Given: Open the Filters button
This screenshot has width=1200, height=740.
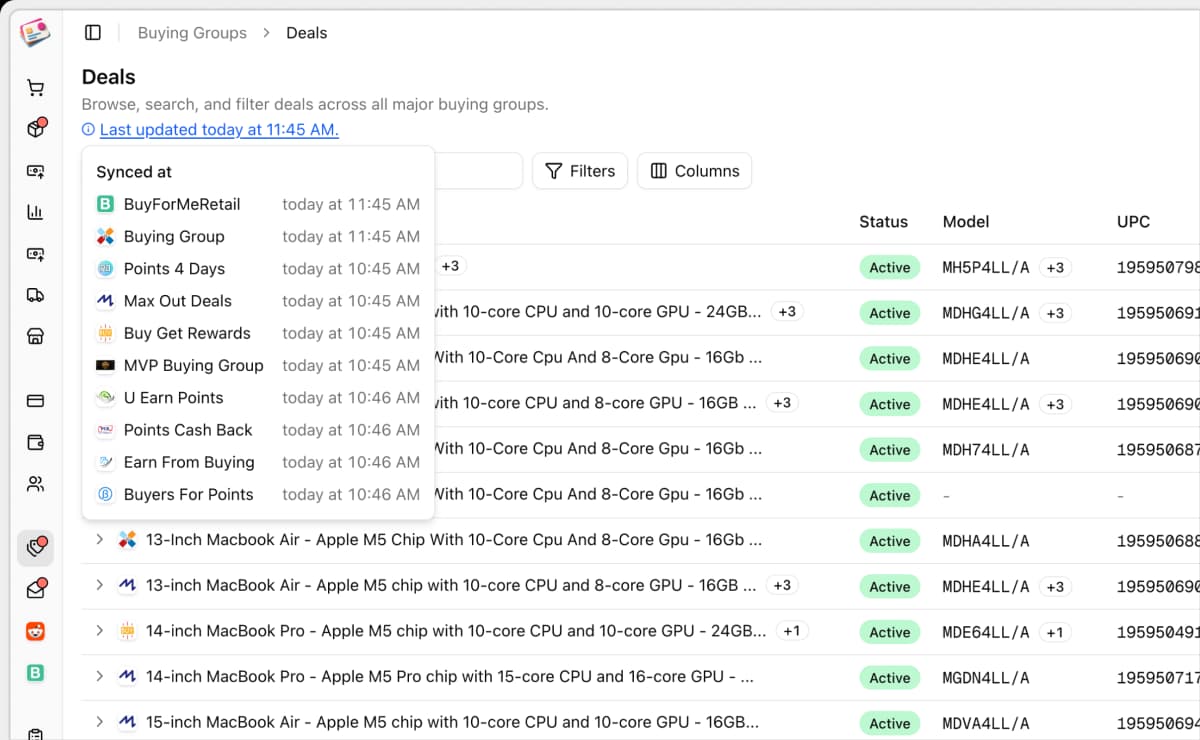Looking at the screenshot, I should pyautogui.click(x=580, y=171).
